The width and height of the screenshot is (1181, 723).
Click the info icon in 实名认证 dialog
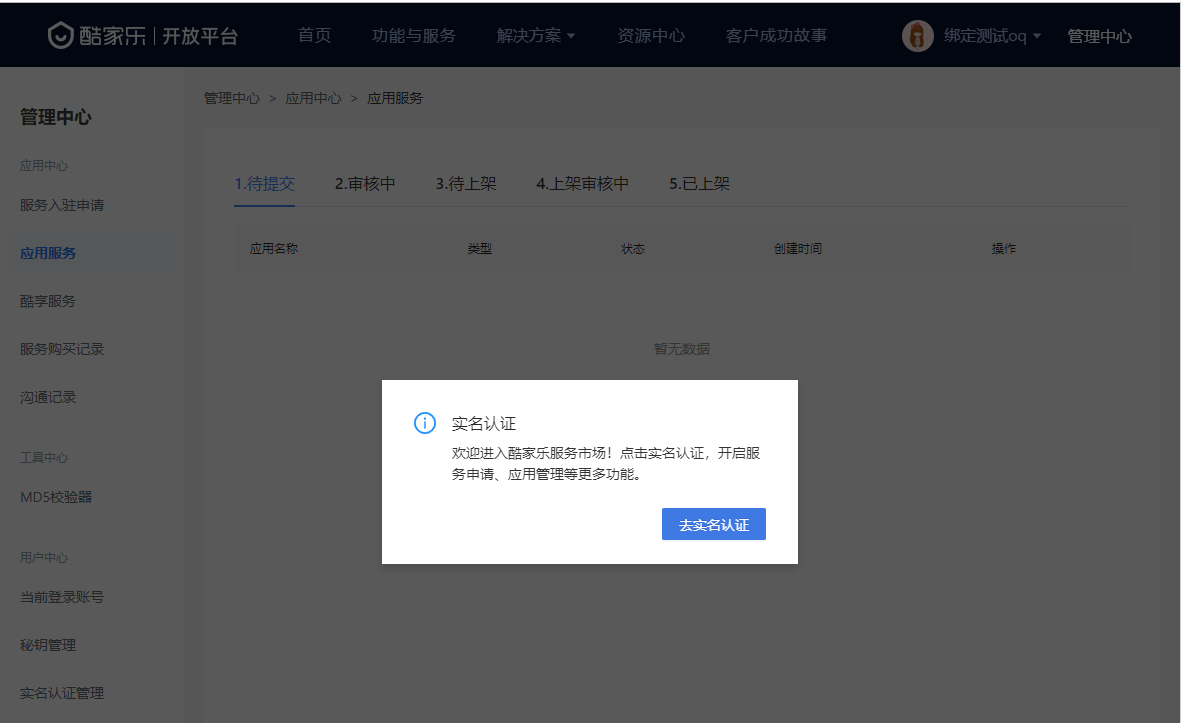[x=425, y=423]
